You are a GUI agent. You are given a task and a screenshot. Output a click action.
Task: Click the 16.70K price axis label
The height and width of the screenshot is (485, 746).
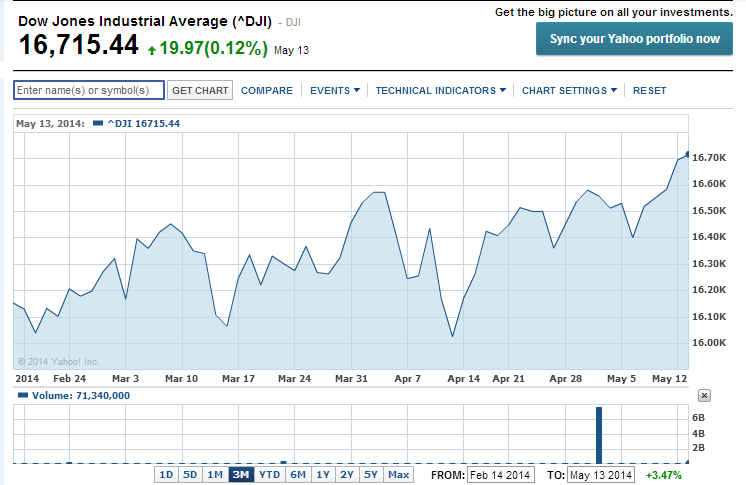click(709, 158)
